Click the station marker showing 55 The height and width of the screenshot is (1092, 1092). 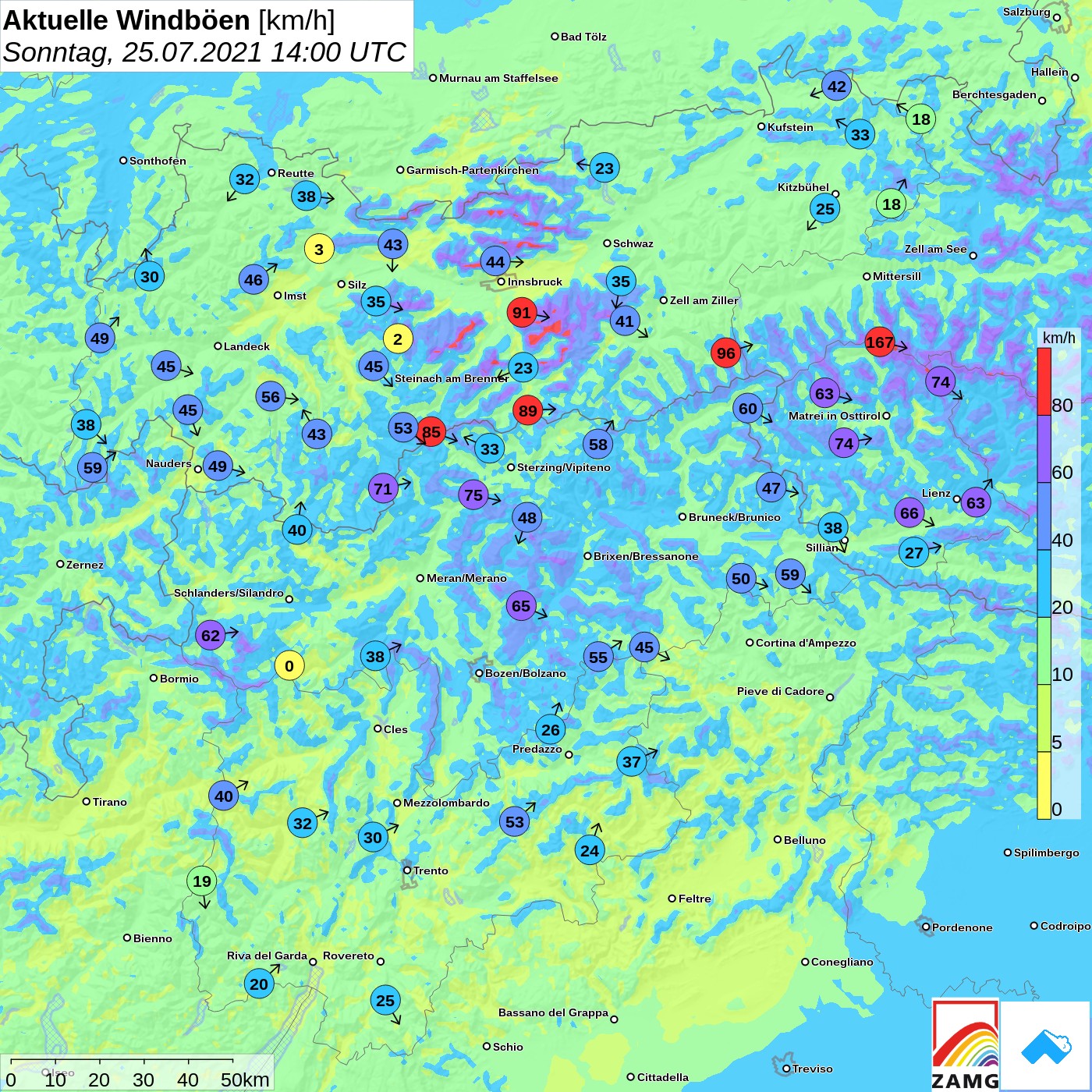tap(598, 658)
